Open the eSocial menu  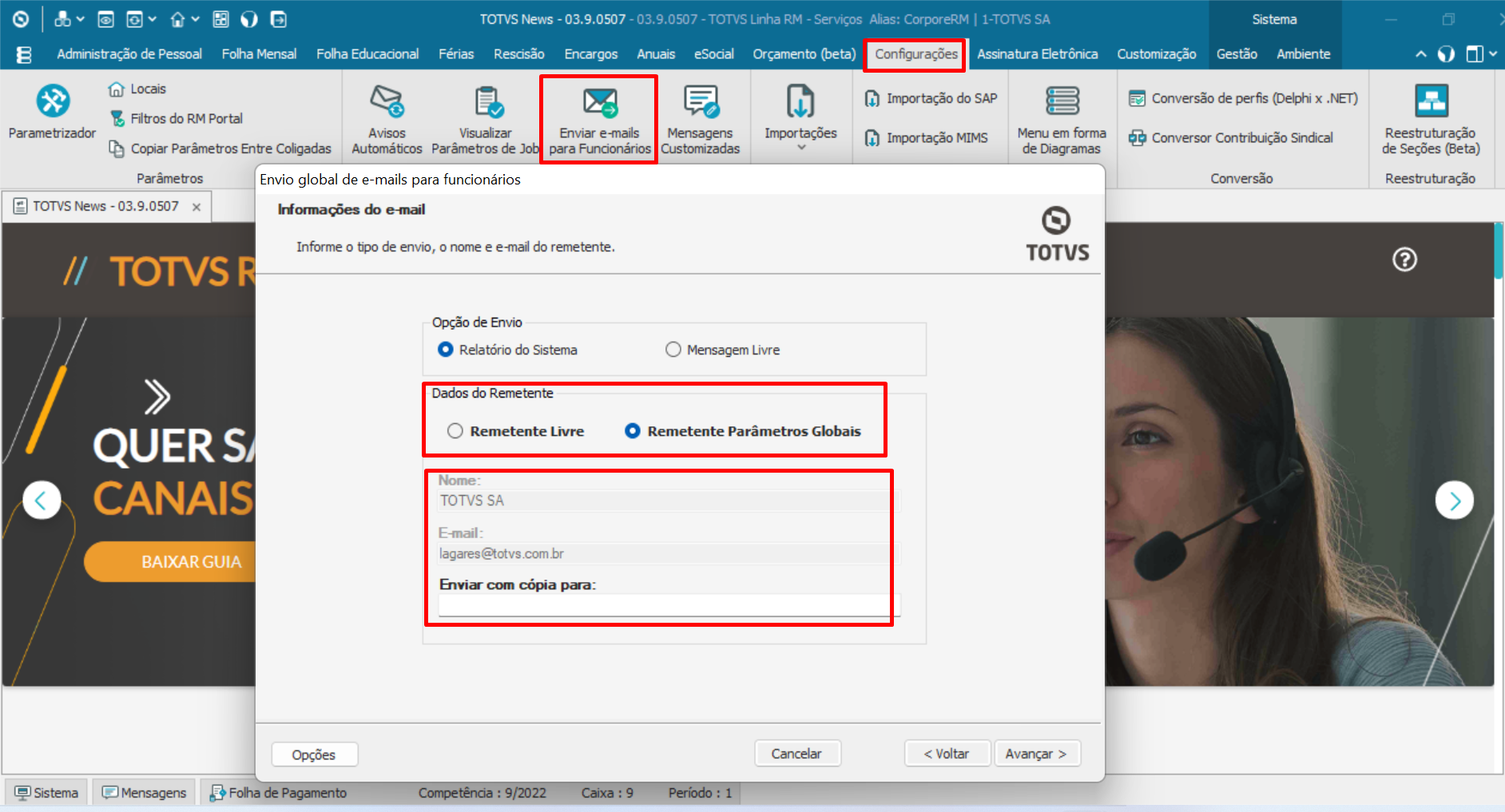[714, 54]
